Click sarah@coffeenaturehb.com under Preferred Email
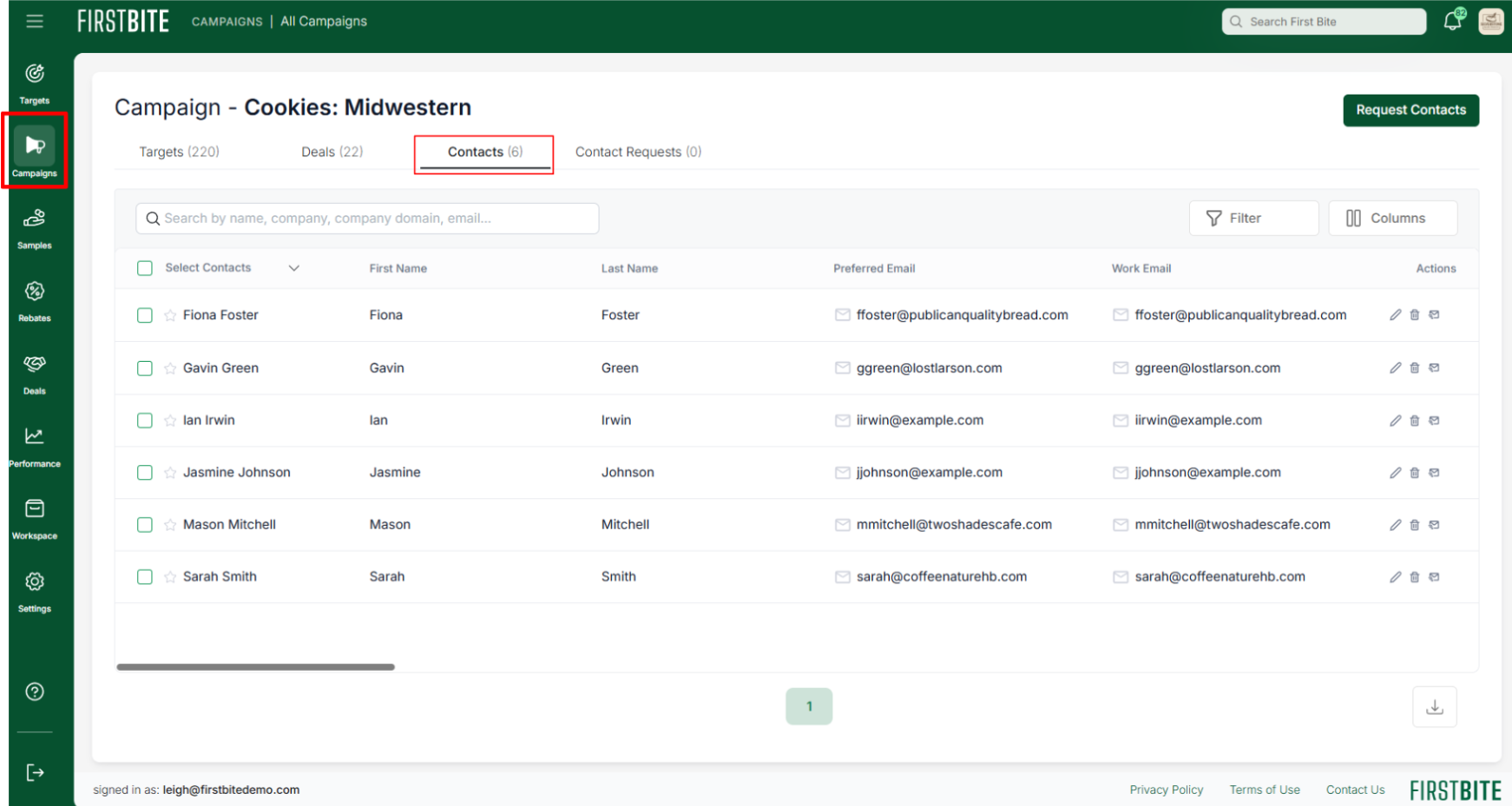This screenshot has height=806, width=1512. click(941, 576)
